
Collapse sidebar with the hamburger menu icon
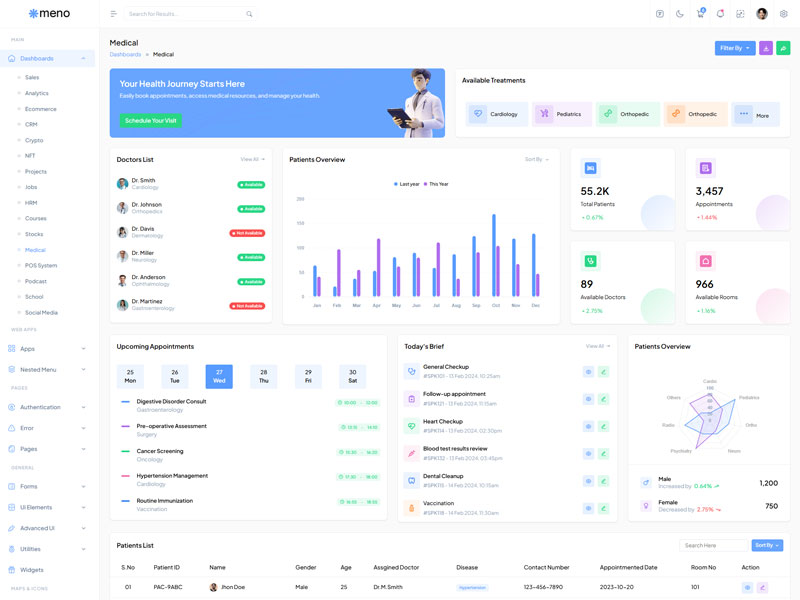pos(113,14)
